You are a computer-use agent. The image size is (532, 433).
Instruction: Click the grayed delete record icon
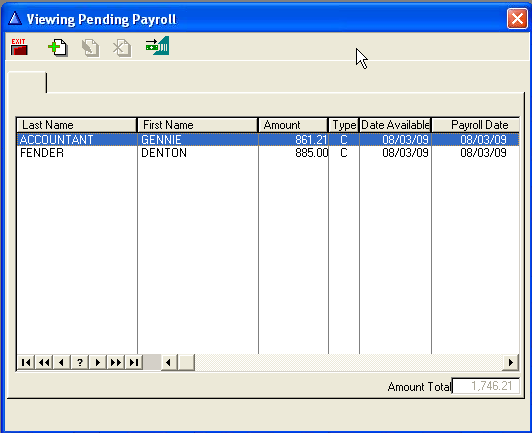pyautogui.click(x=122, y=48)
